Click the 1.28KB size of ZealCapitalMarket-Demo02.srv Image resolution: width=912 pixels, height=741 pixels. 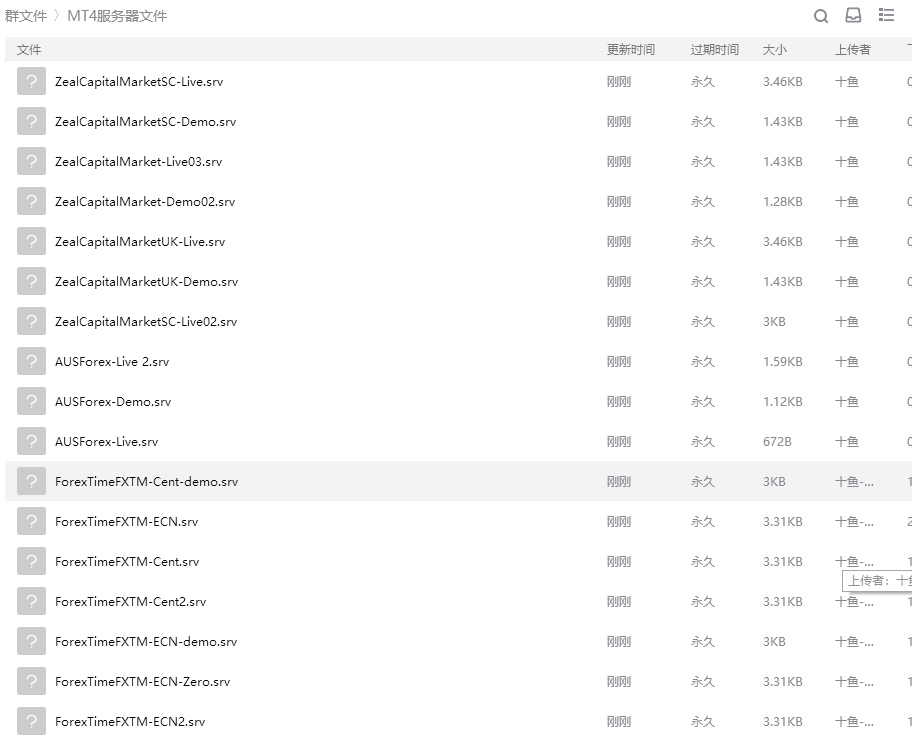coord(782,202)
